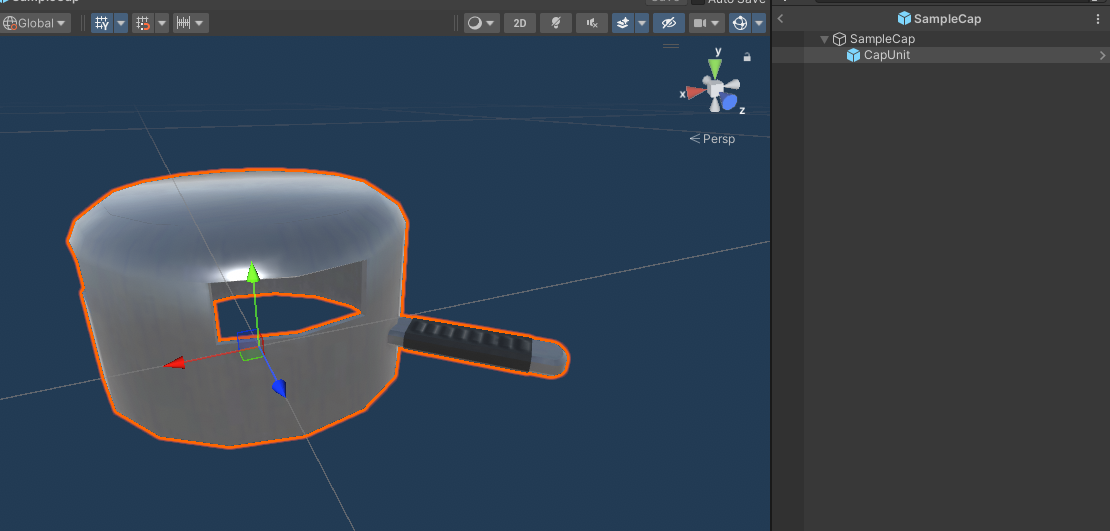Open the hierarchy panel three-dot menu

[x=1098, y=19]
